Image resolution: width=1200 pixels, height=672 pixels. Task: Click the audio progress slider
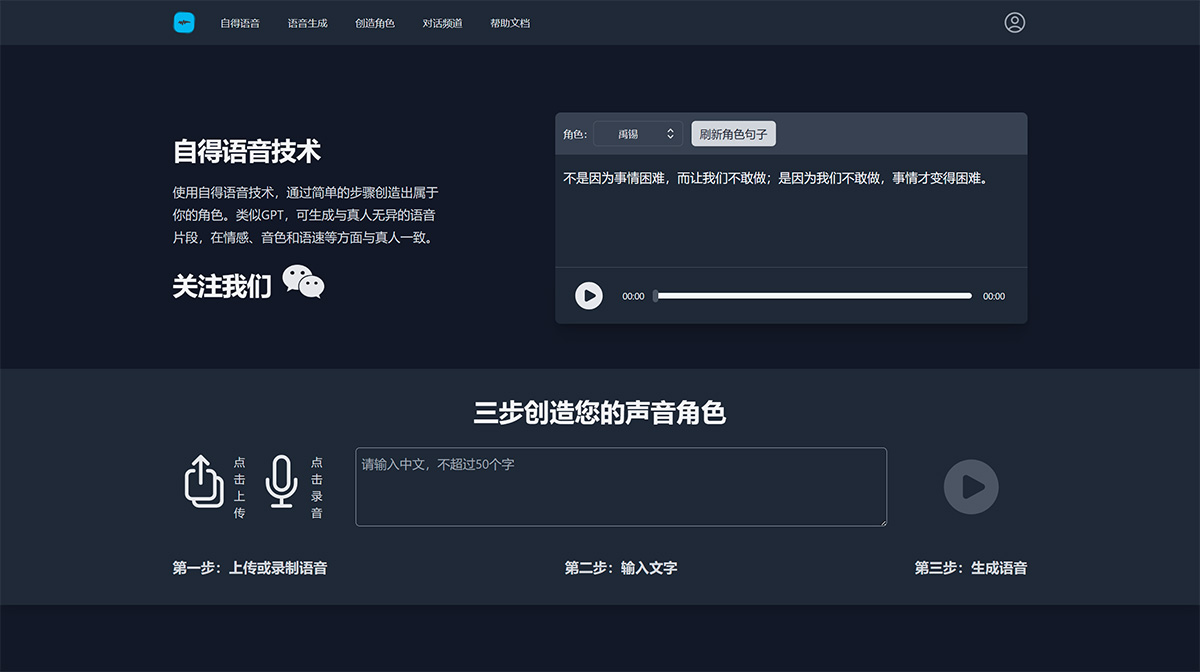[812, 295]
